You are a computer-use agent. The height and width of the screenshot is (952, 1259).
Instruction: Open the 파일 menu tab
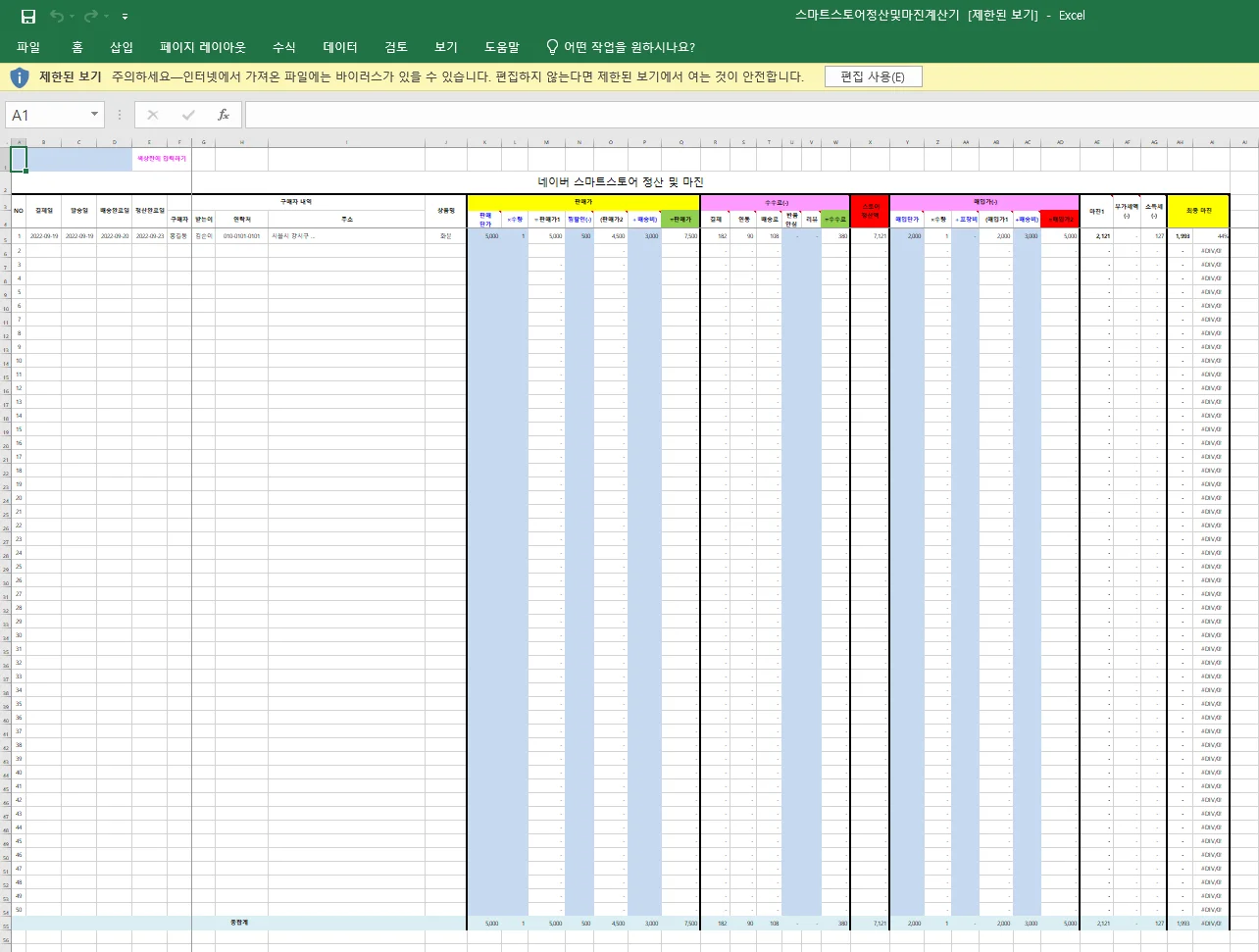click(28, 47)
